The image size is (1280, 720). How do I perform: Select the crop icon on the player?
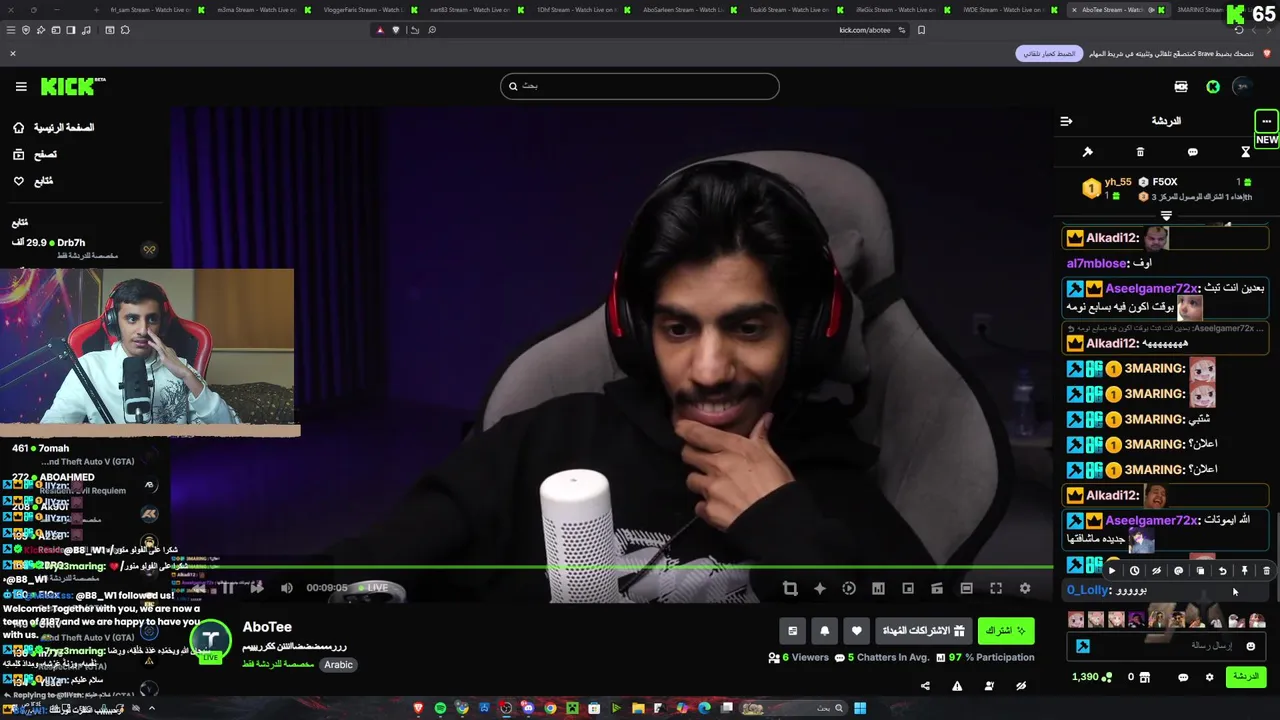tap(790, 589)
